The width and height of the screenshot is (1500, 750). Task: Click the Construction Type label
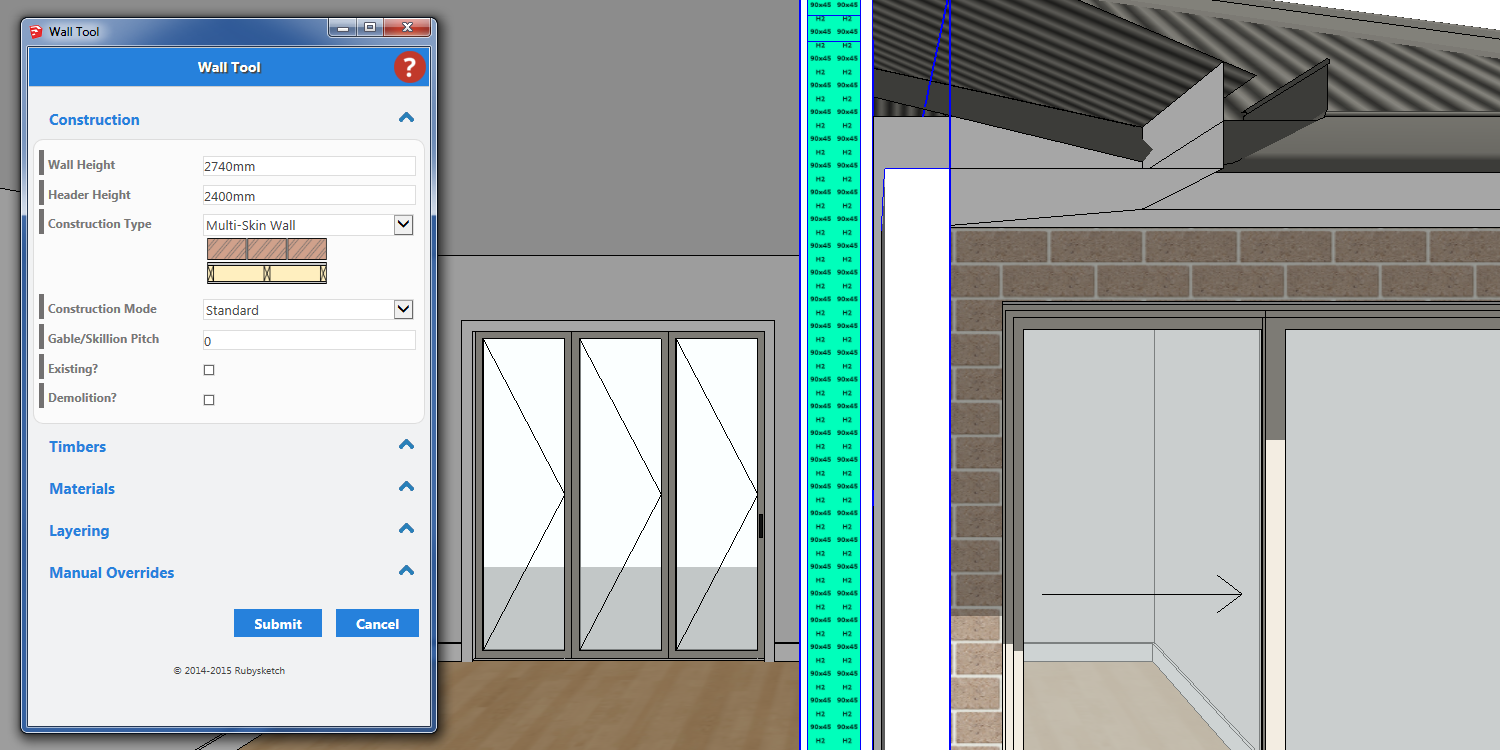pos(100,224)
